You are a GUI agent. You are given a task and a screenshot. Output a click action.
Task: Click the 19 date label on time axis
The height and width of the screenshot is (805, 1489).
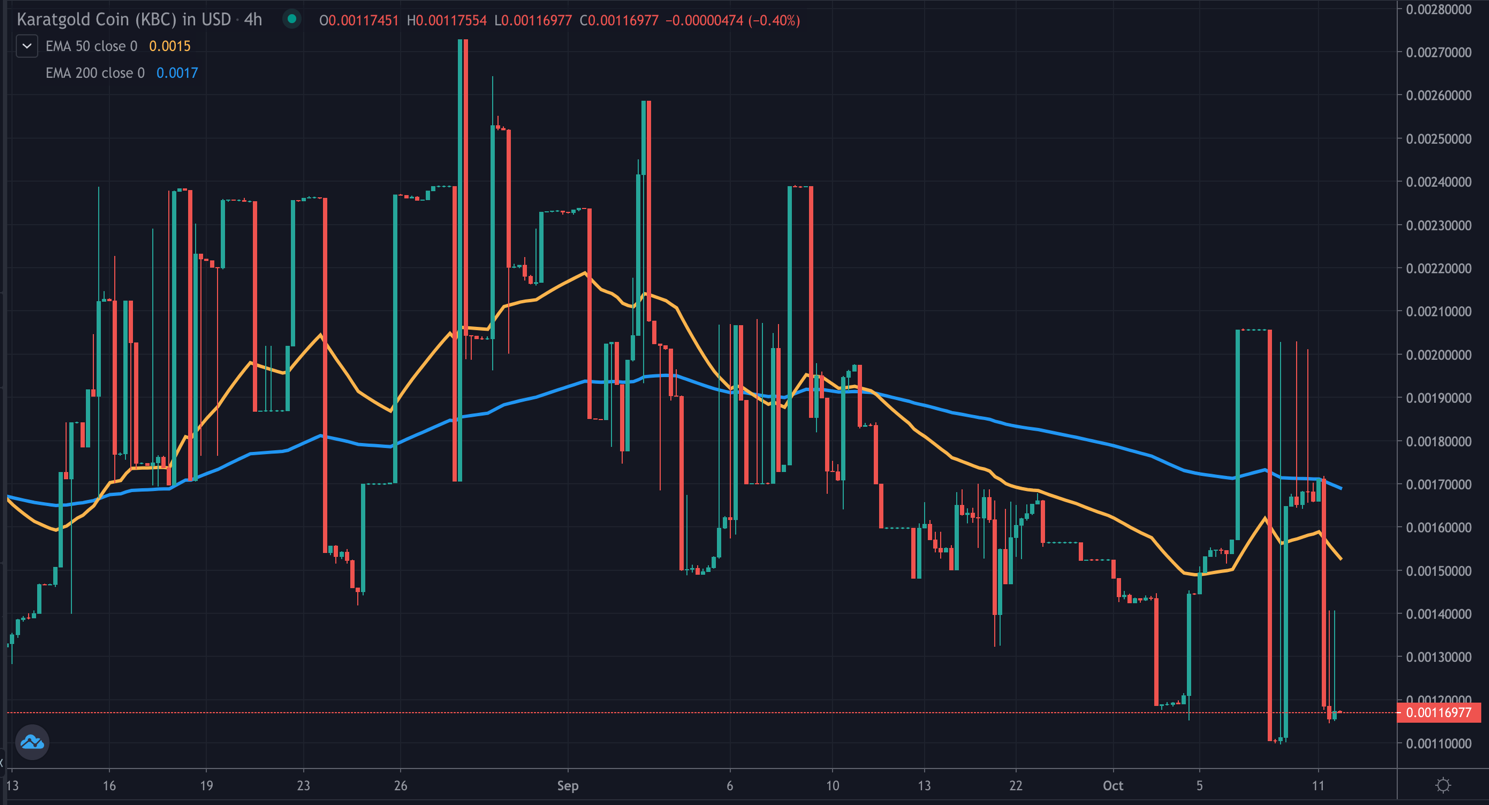tap(206, 786)
